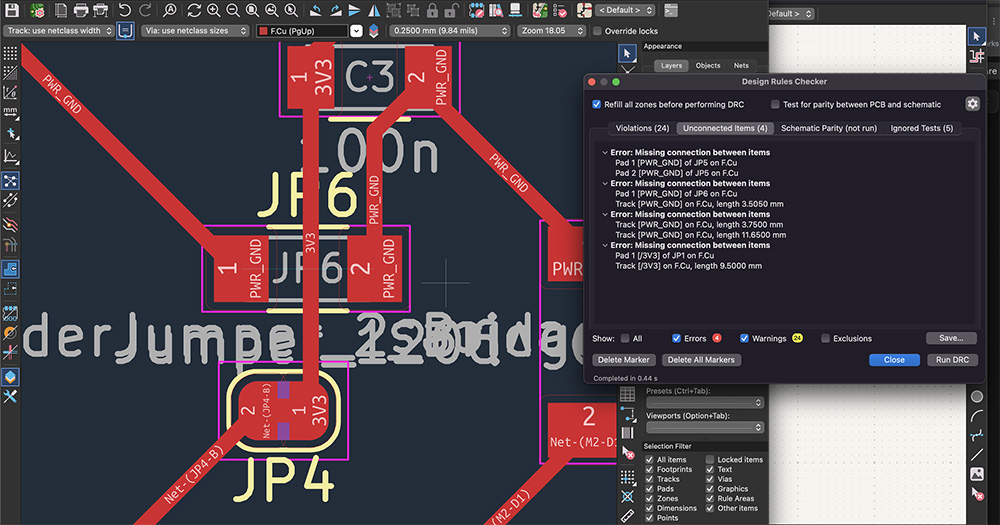Click the Unlock items open padlock icon
Image resolution: width=1000 pixels, height=525 pixels.
(452, 10)
